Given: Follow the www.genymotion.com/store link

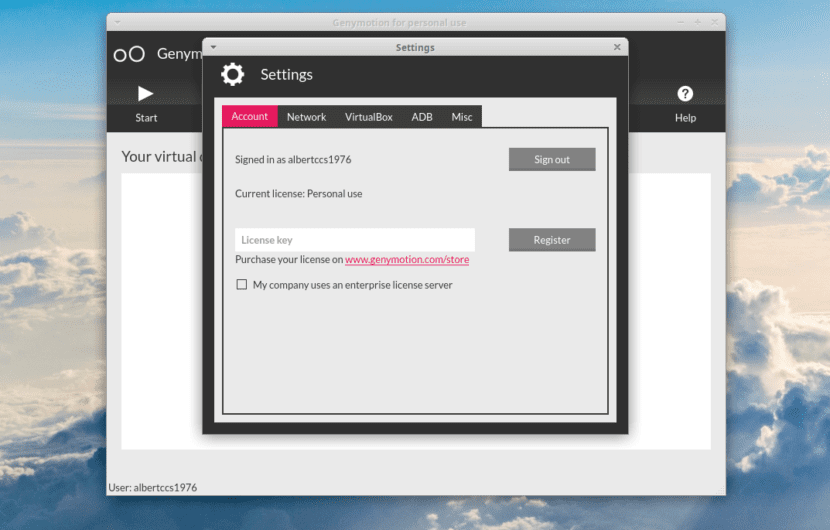Looking at the screenshot, I should (407, 260).
